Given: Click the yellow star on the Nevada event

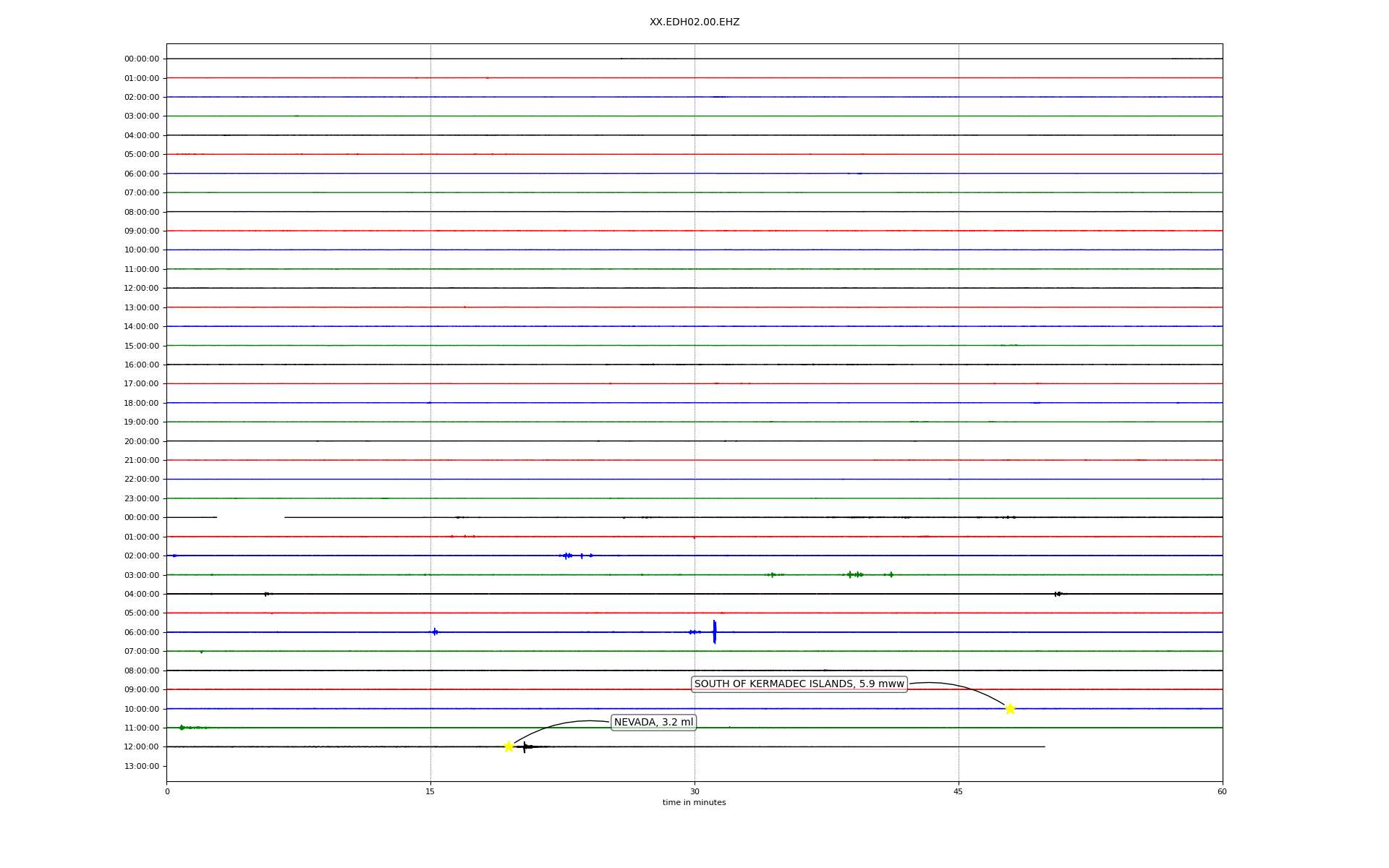Looking at the screenshot, I should coord(509,746).
